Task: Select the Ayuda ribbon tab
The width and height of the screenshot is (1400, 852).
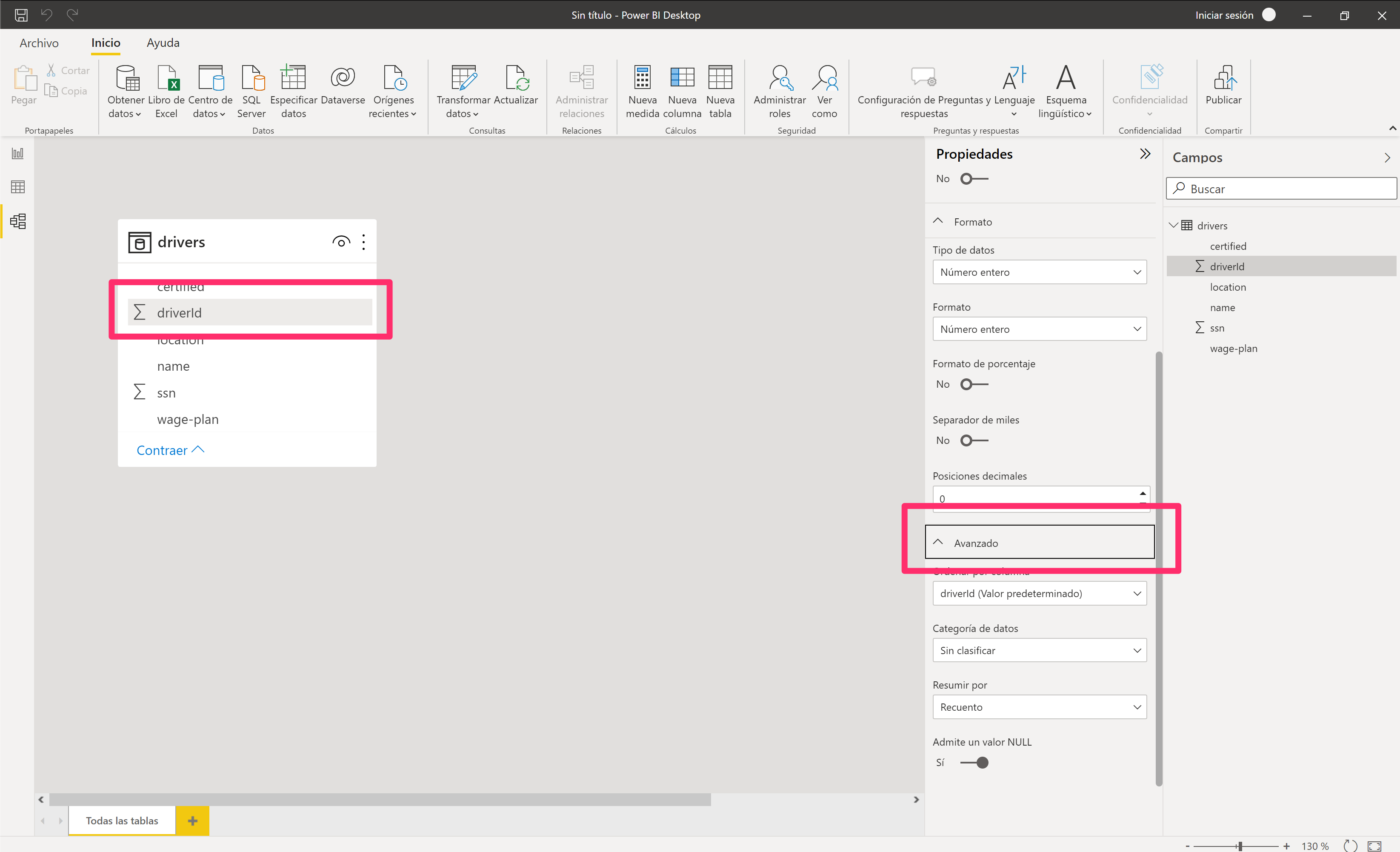Action: (x=162, y=42)
